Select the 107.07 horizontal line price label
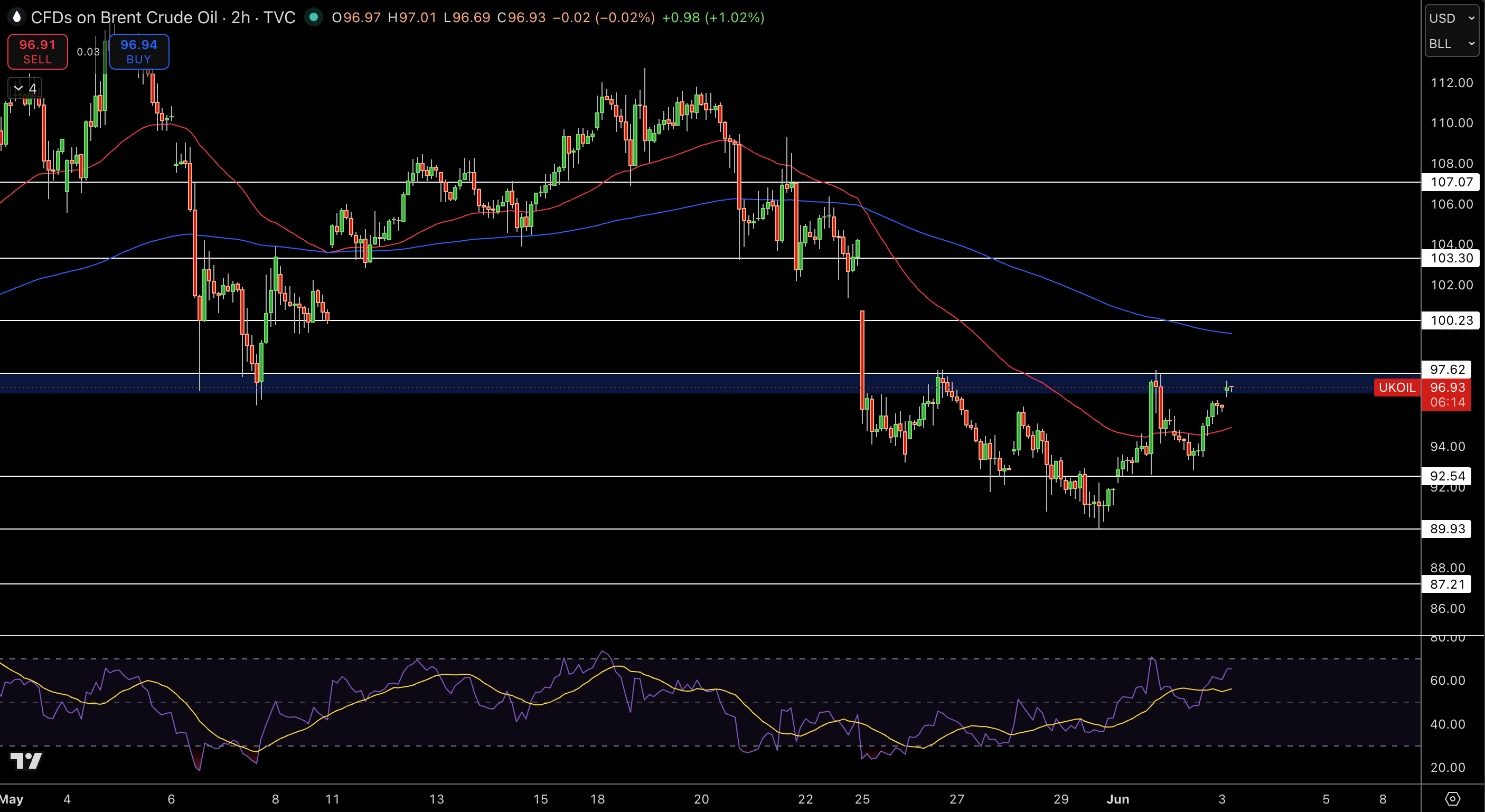The height and width of the screenshot is (812, 1485). (x=1451, y=182)
